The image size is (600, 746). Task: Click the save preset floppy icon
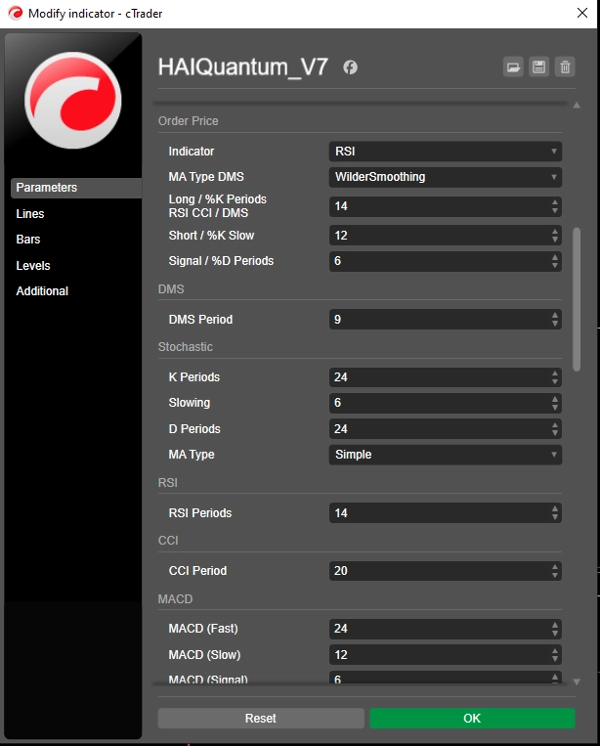coord(539,67)
